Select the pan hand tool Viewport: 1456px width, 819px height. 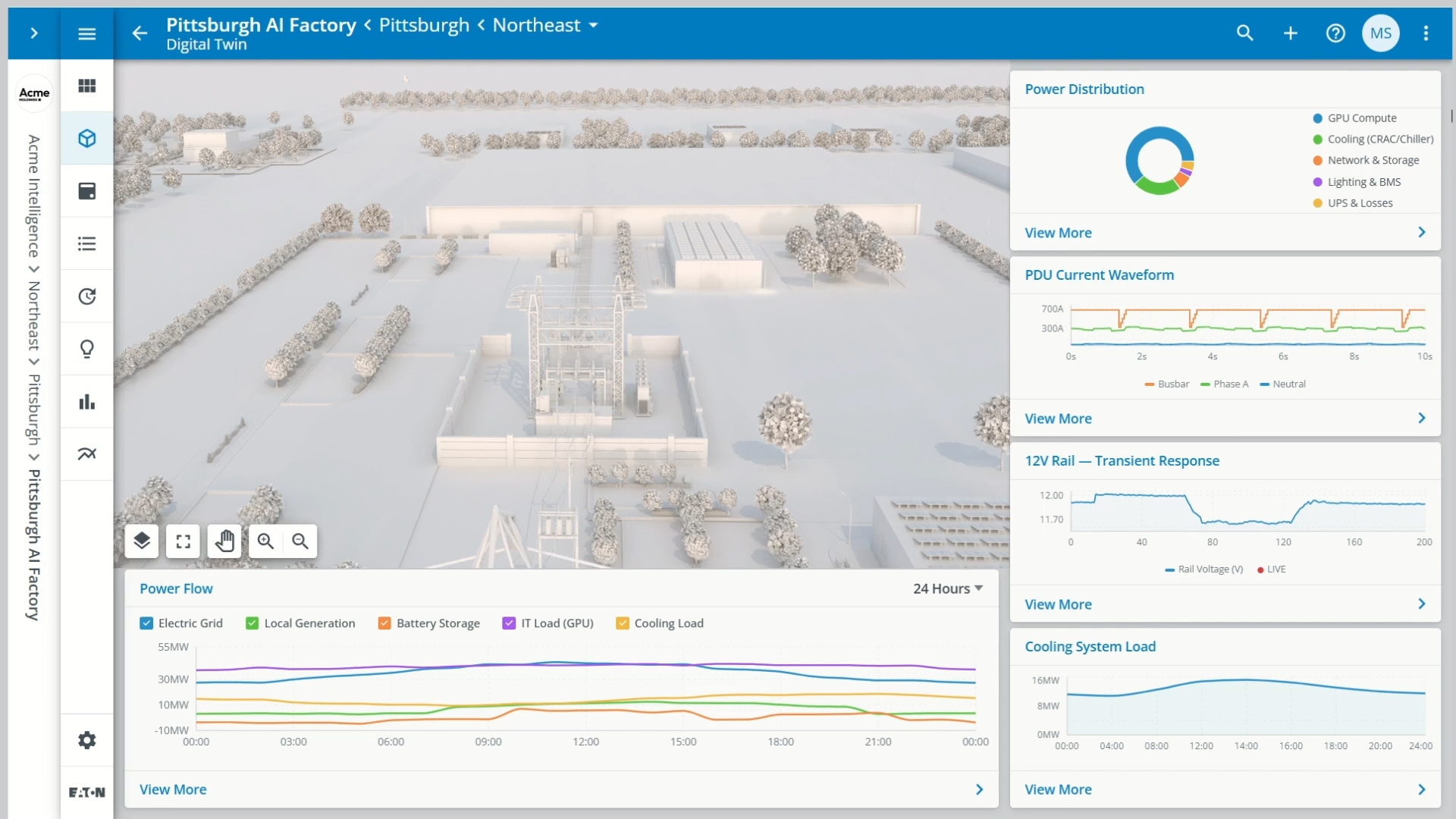[224, 541]
